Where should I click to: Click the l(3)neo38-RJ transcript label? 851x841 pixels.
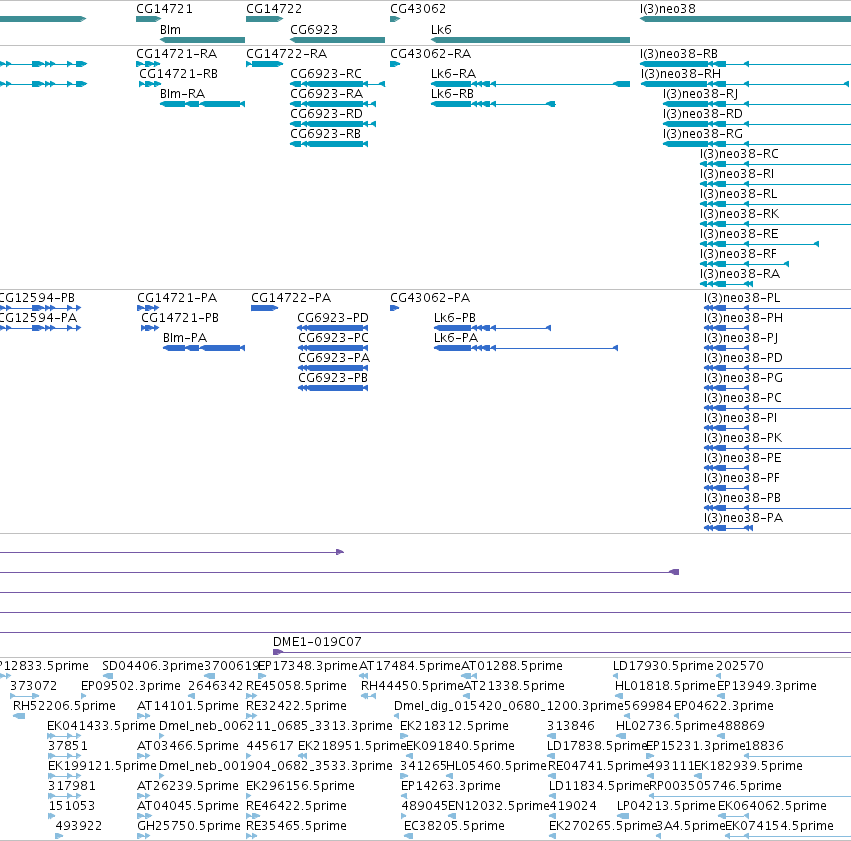click(x=700, y=94)
